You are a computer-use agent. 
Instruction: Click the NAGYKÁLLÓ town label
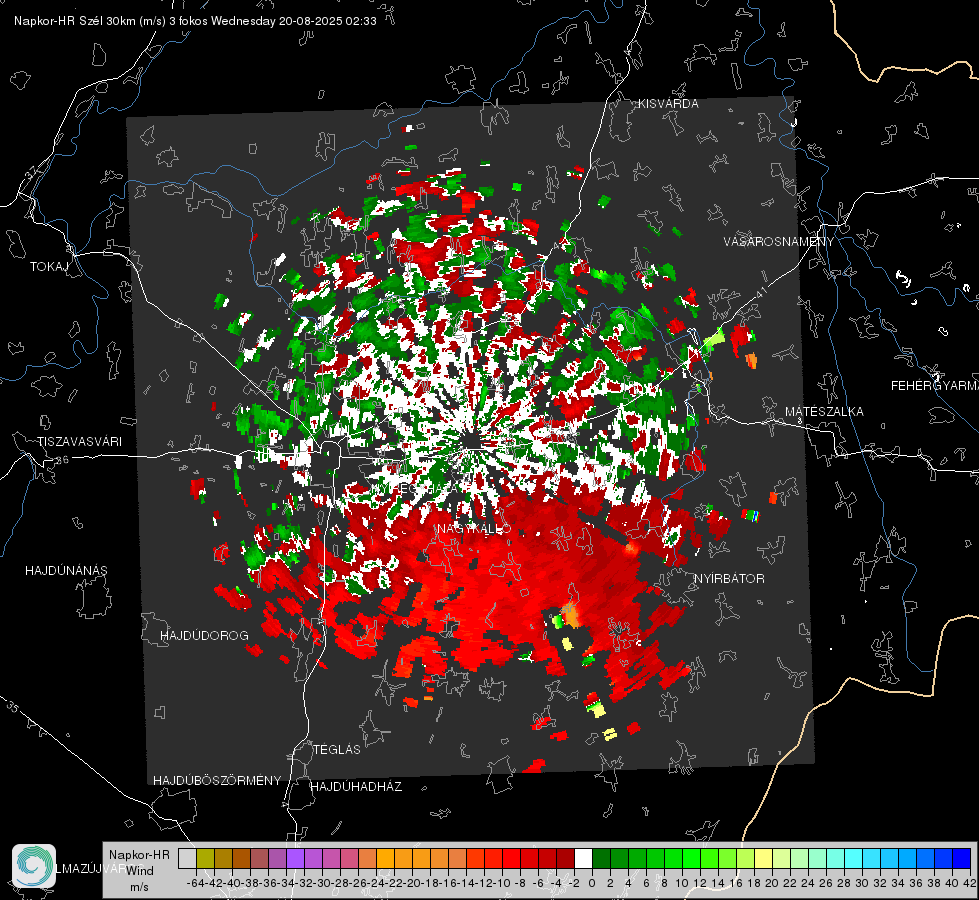[x=474, y=529]
